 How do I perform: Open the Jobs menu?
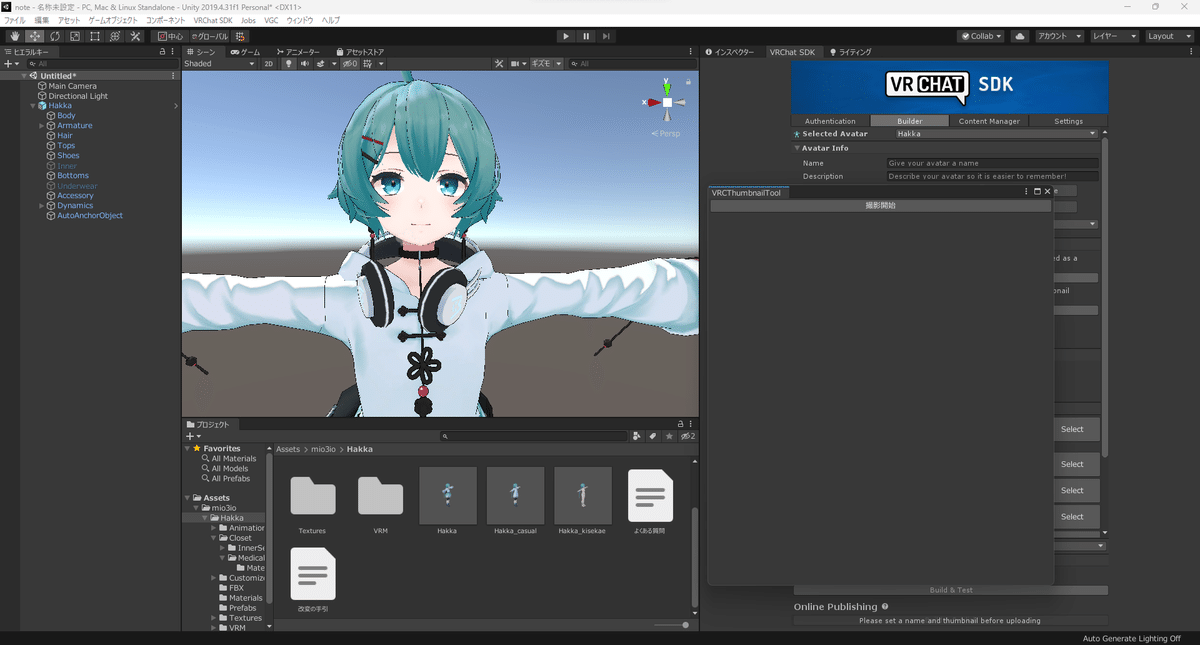[247, 20]
